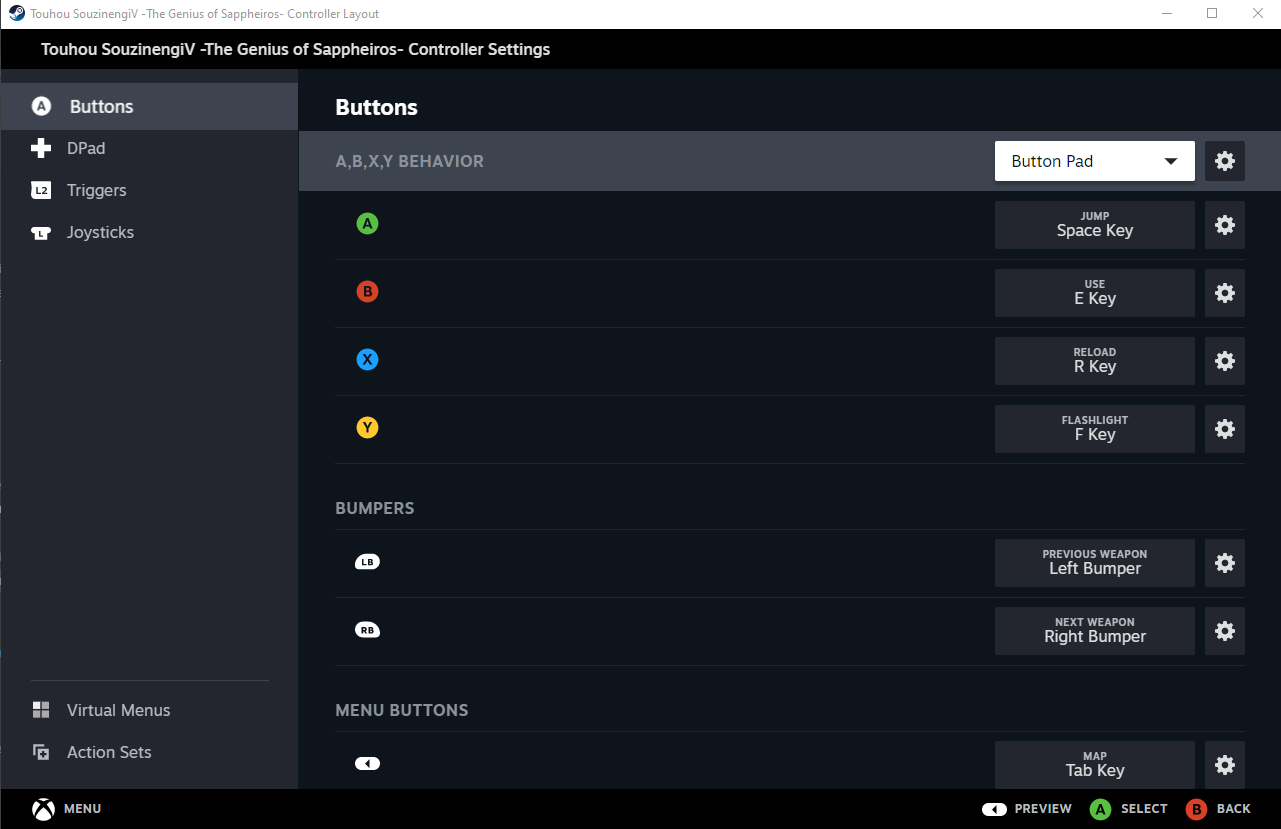Click the LB bumper glyph
This screenshot has height=829, width=1281.
click(367, 562)
